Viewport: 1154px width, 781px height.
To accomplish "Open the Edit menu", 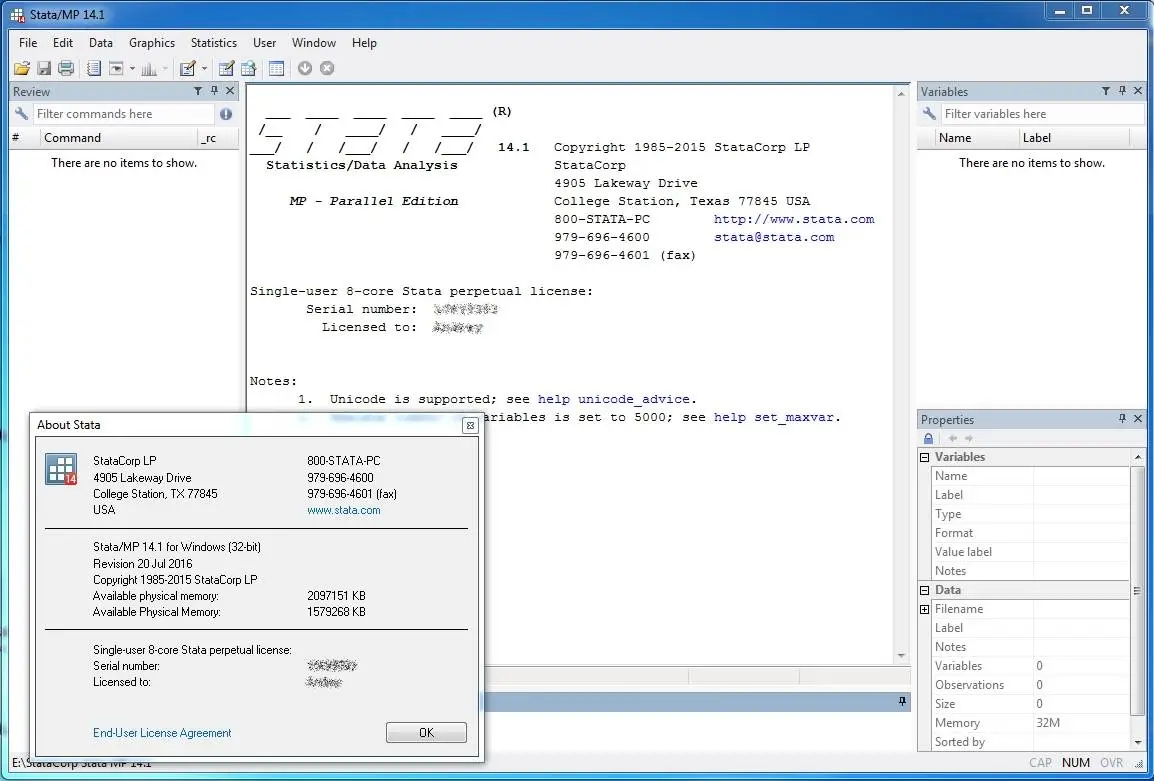I will [63, 43].
